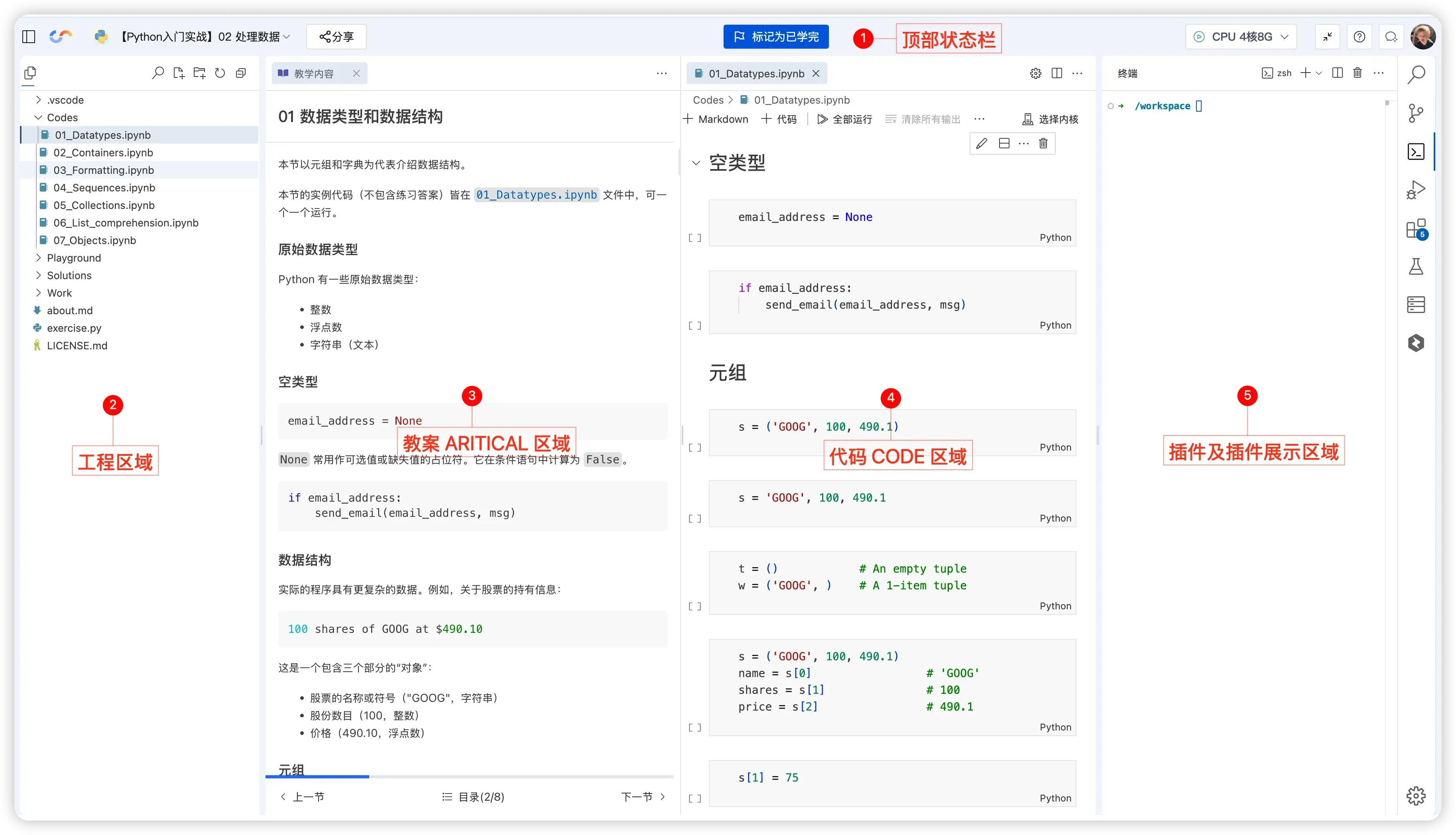Image resolution: width=1456 pixels, height=835 pixels.
Task: Click the lesson reading progress bar
Action: [x=469, y=776]
